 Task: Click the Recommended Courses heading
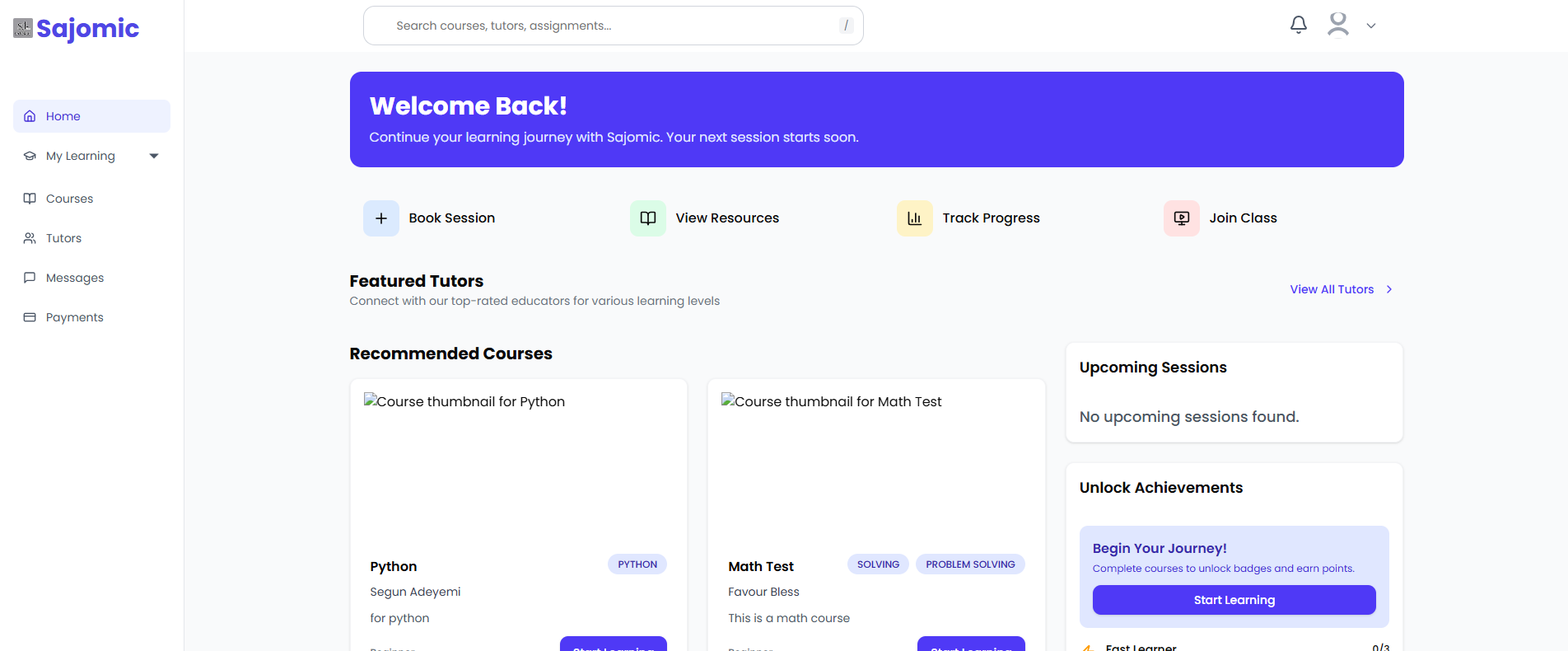pos(451,354)
